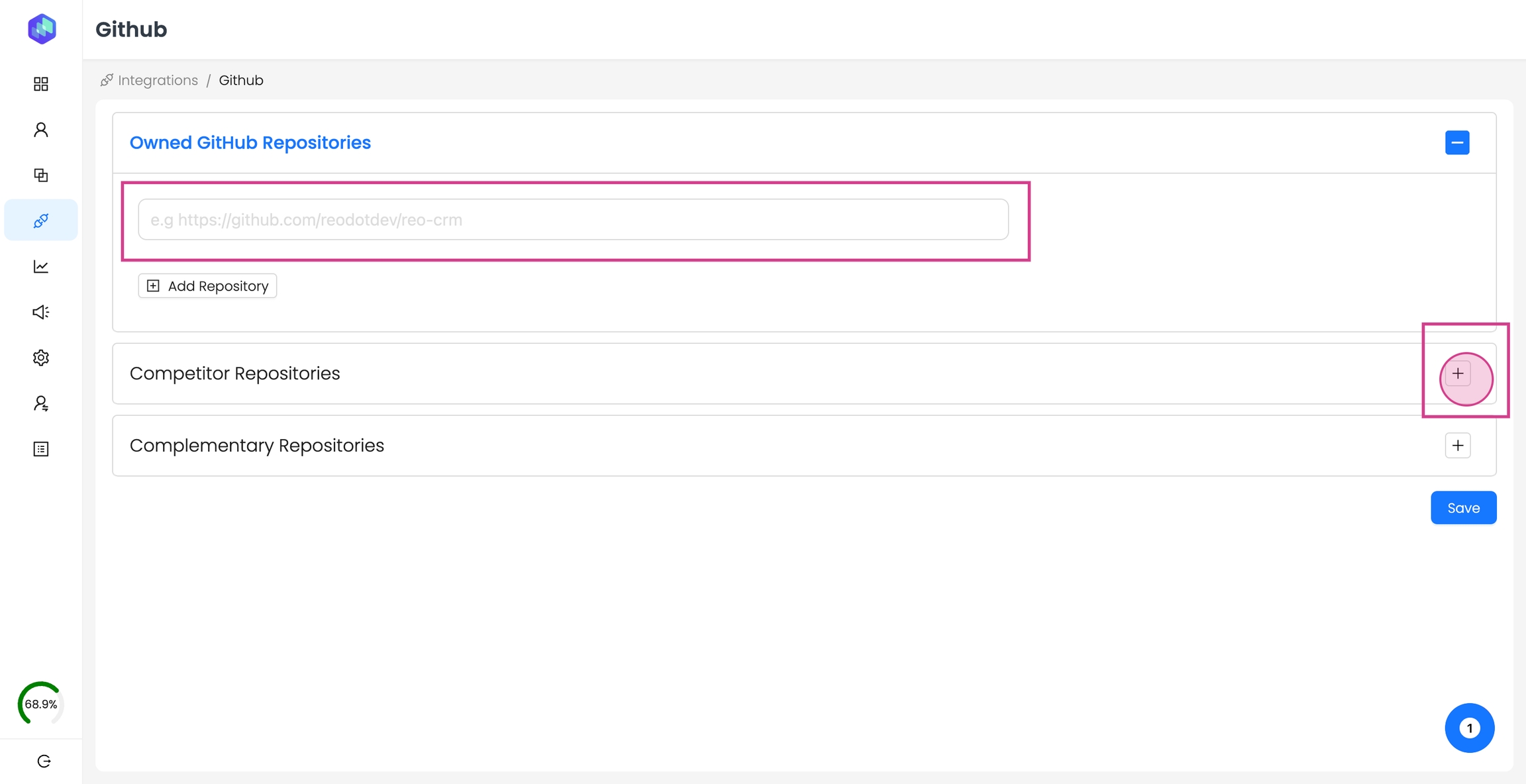Viewport: 1526px width, 784px height.
Task: Select the Integrations plug sidebar icon
Action: pos(41,220)
